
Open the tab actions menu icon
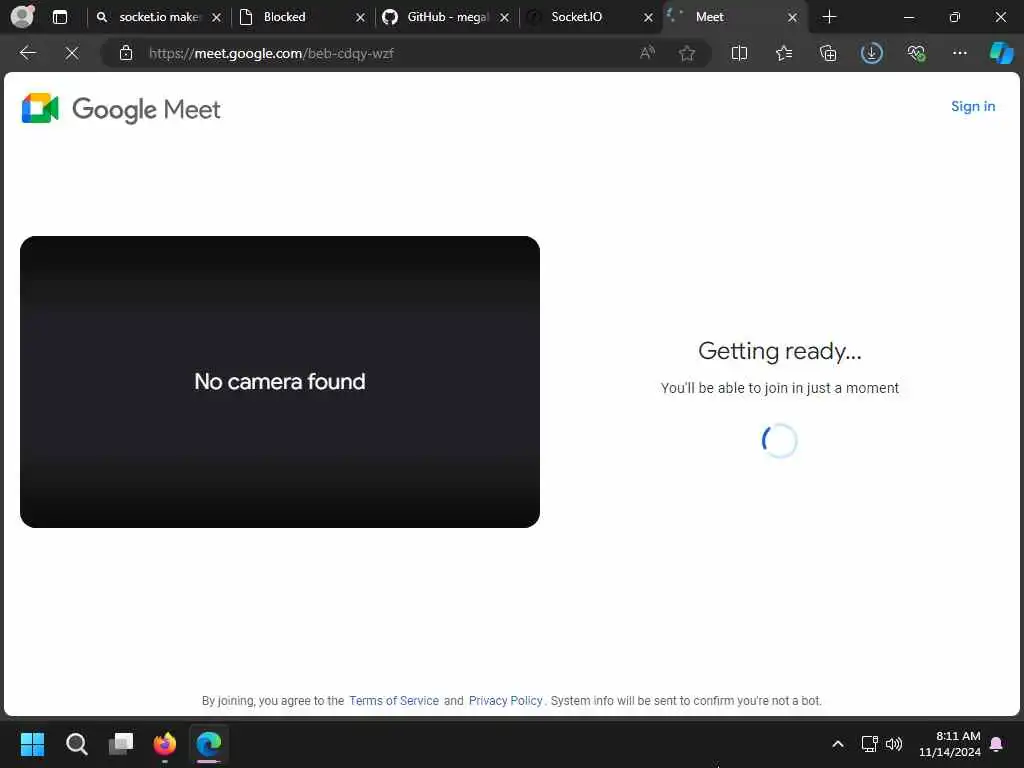59,17
